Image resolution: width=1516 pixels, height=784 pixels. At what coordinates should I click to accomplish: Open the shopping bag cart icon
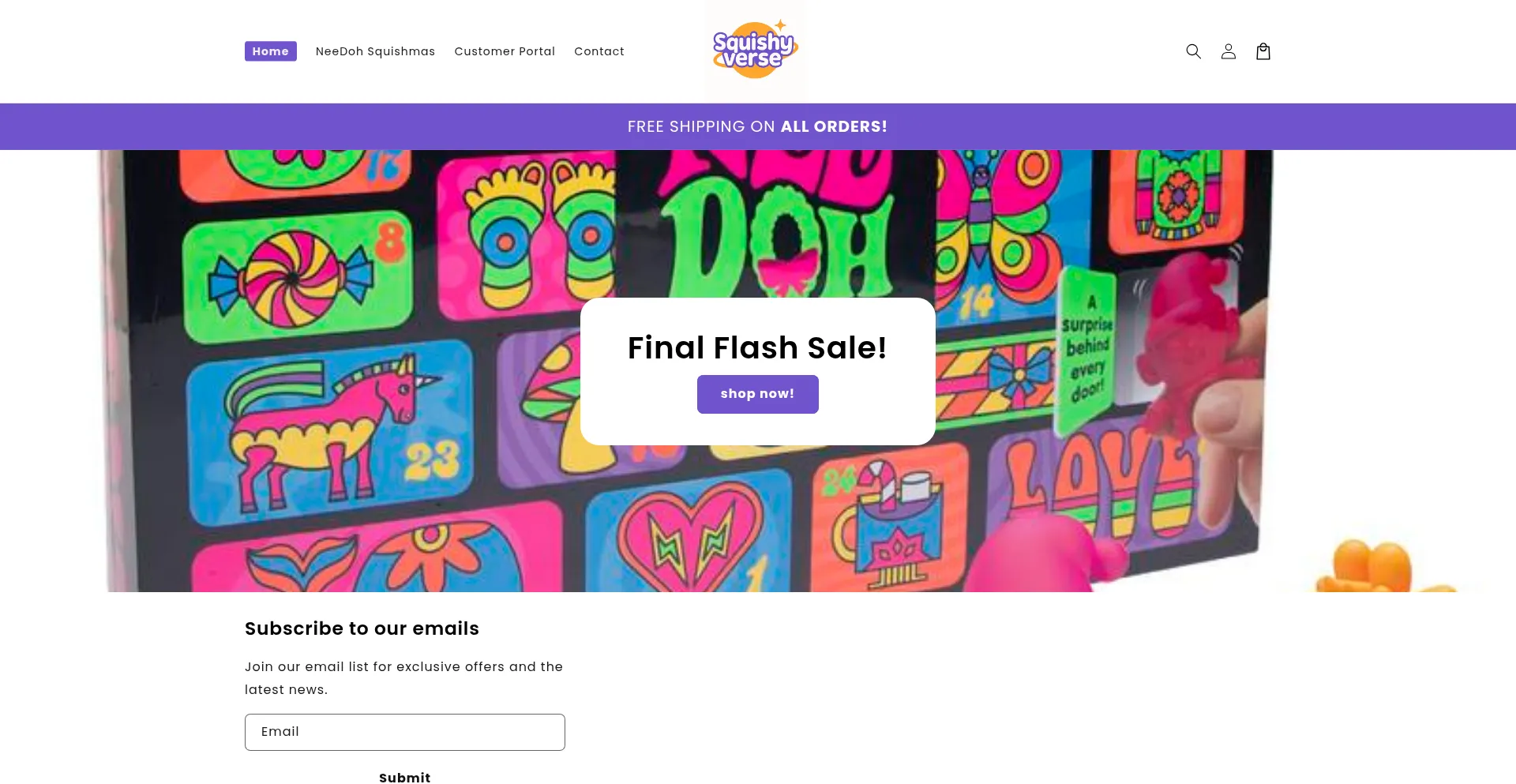click(x=1263, y=51)
